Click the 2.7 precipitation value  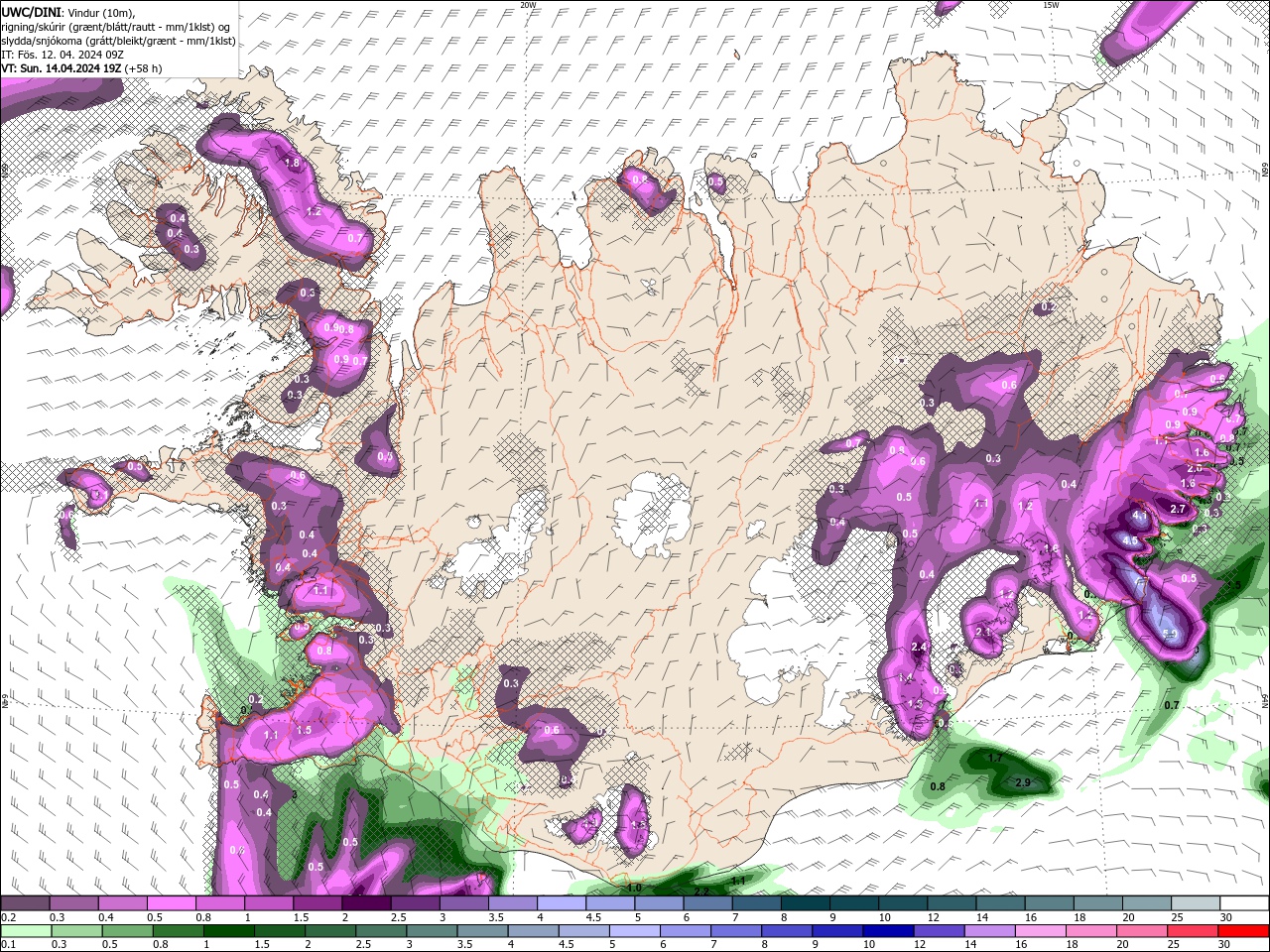point(1179,509)
